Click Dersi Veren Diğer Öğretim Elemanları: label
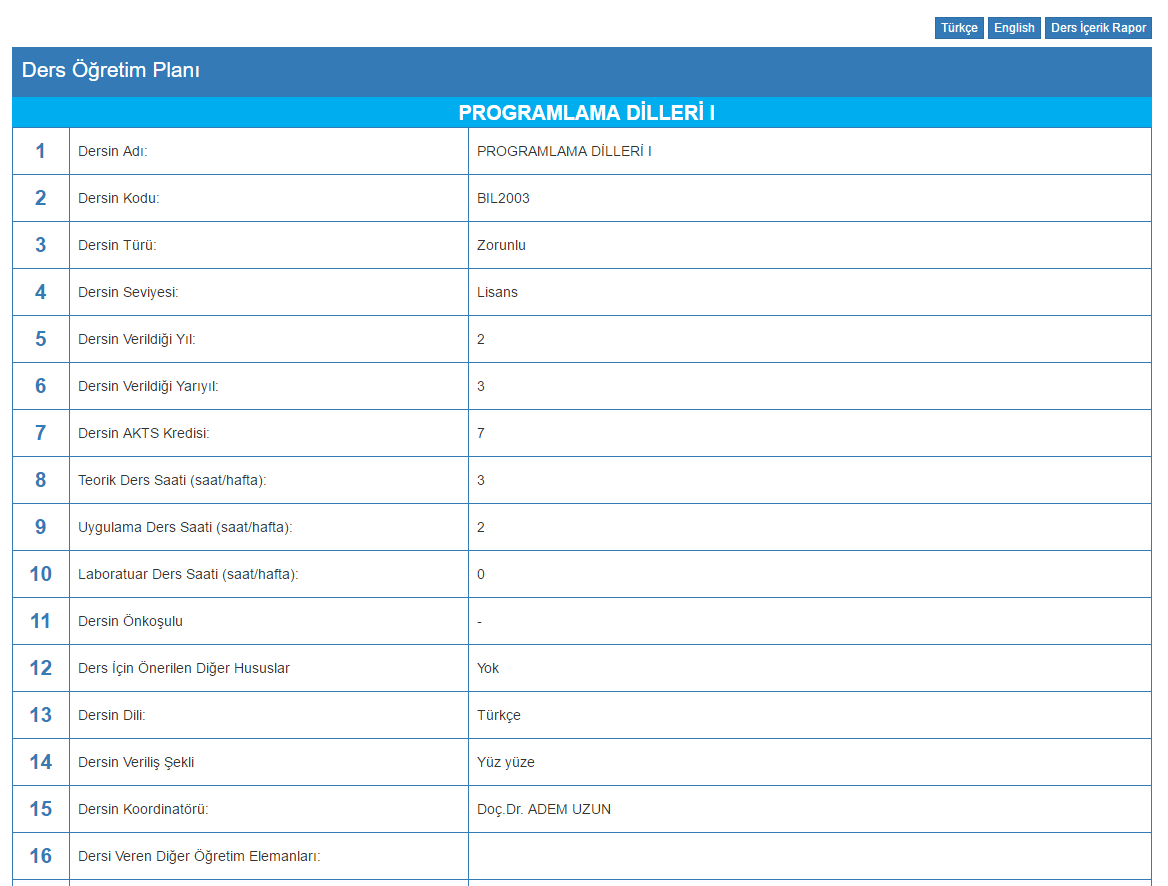This screenshot has height=886, width=1168. pyautogui.click(x=199, y=855)
